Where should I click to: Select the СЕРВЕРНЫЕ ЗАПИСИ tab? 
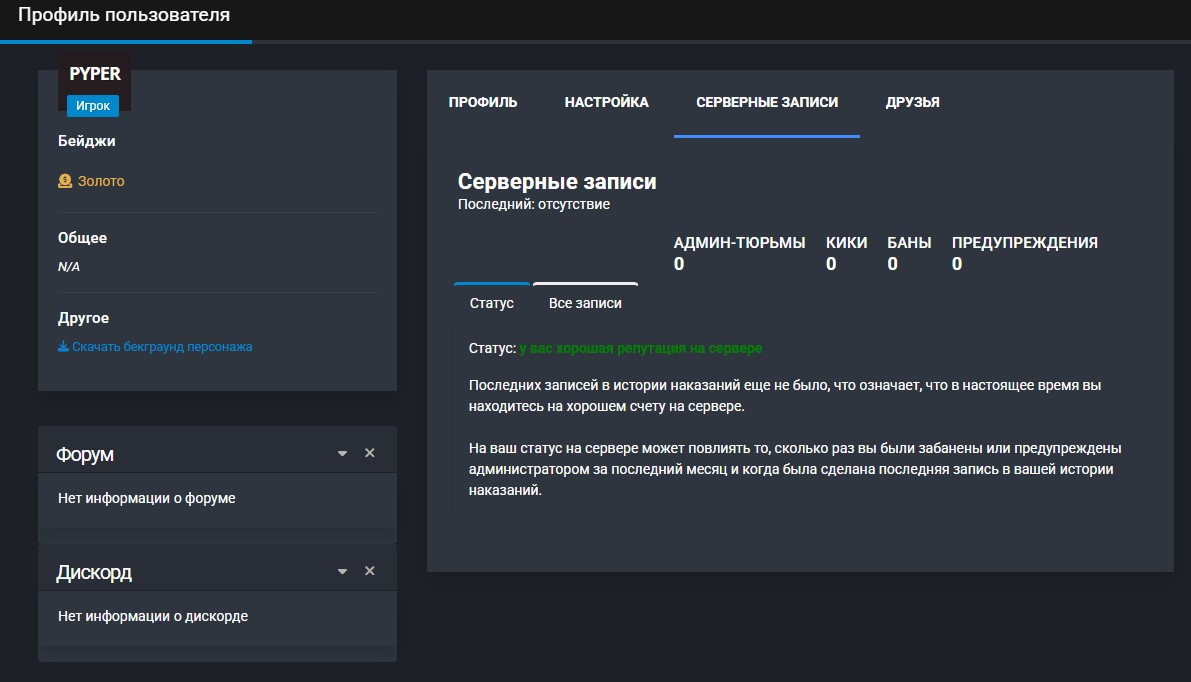(x=766, y=102)
